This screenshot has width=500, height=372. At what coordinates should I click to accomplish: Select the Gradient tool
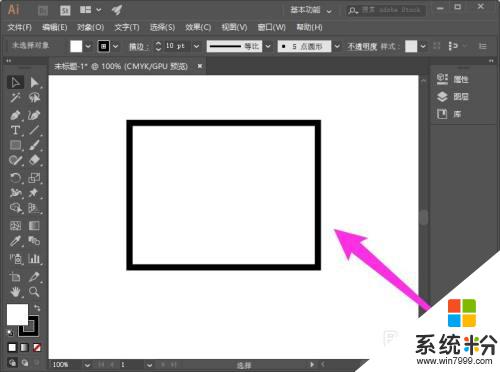[x=34, y=226]
